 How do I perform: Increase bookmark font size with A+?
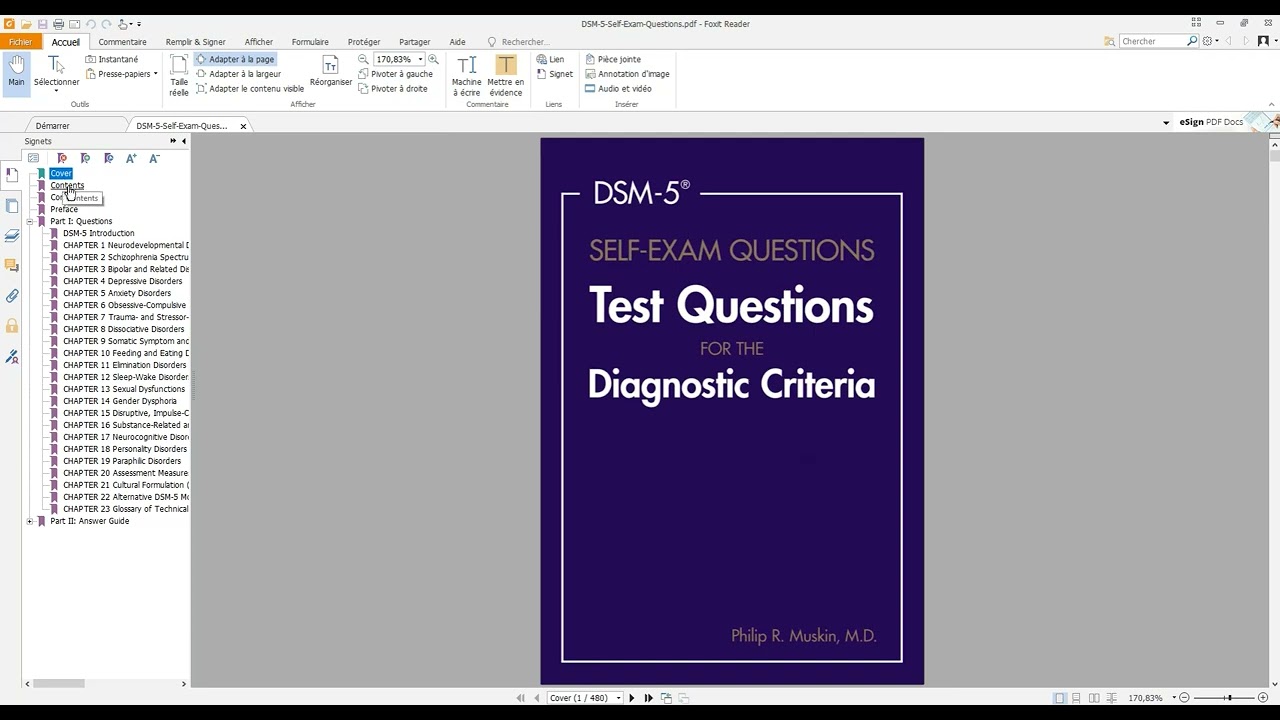click(x=131, y=158)
